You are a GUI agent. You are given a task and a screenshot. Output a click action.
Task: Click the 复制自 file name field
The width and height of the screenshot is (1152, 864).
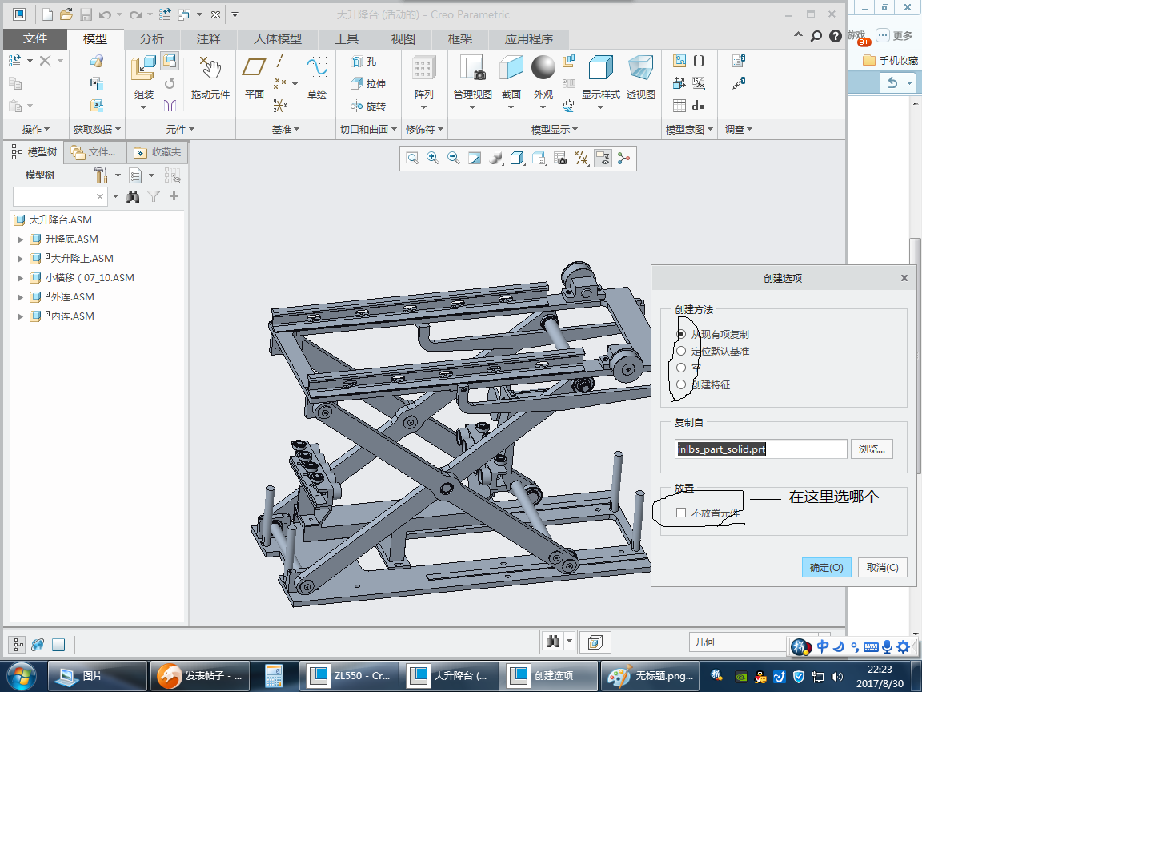coord(760,449)
